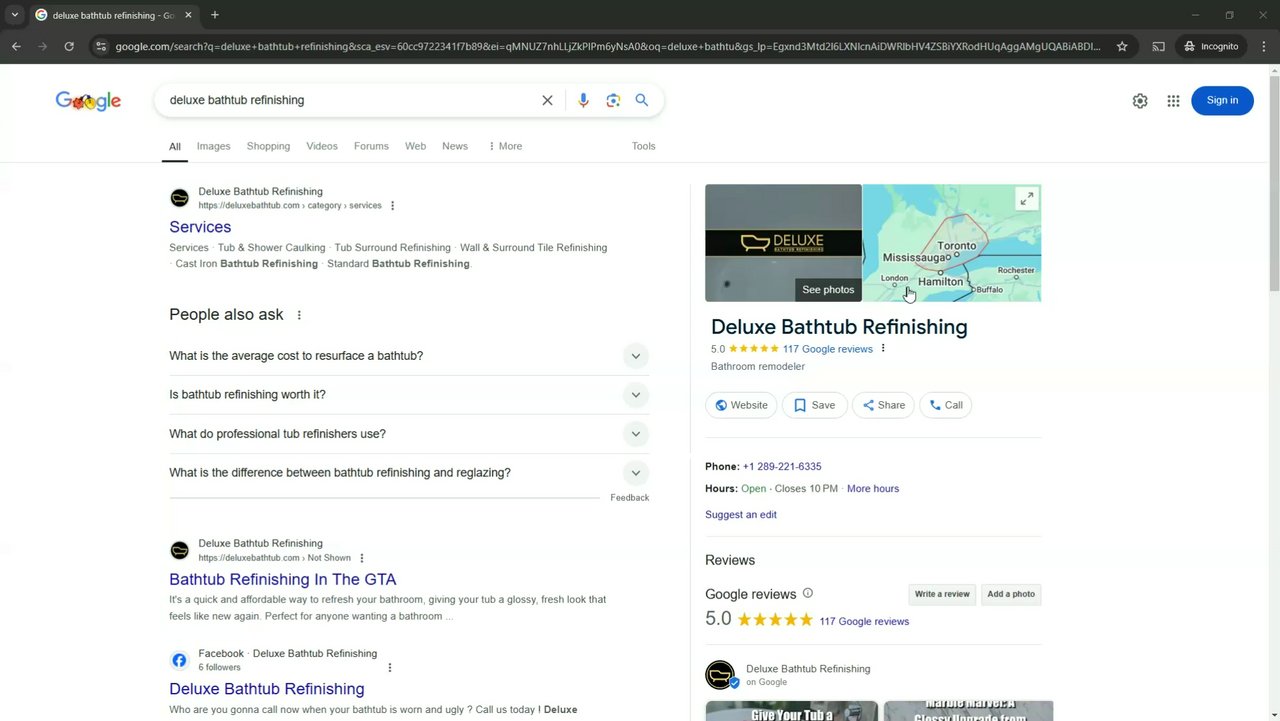Click the cast media icon in toolbar

pyautogui.click(x=1158, y=46)
